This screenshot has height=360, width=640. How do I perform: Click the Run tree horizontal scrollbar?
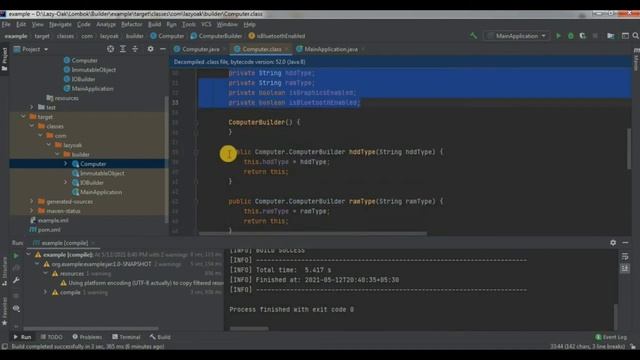pyautogui.click(x=91, y=328)
